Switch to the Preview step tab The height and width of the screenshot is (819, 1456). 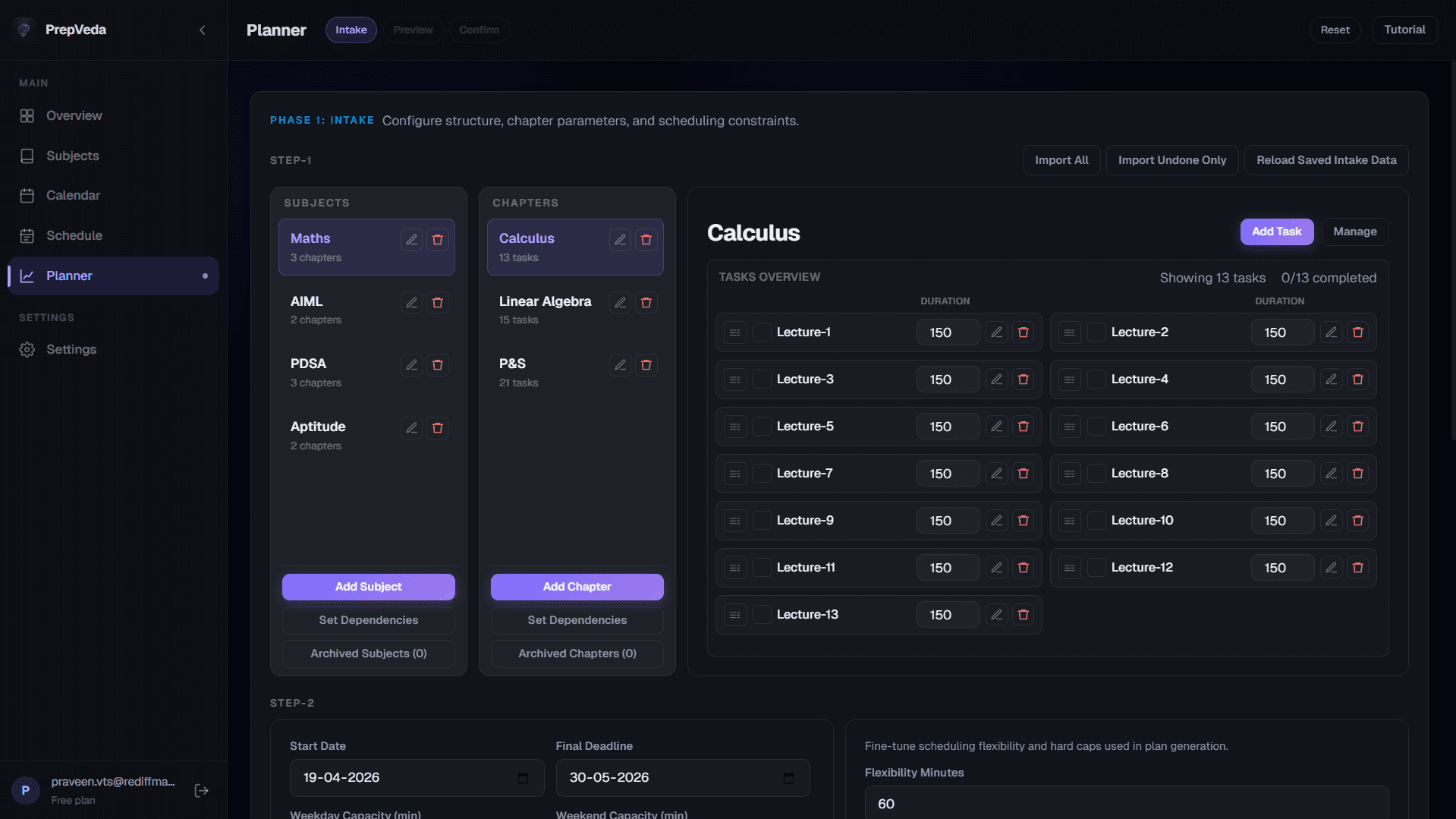point(413,30)
